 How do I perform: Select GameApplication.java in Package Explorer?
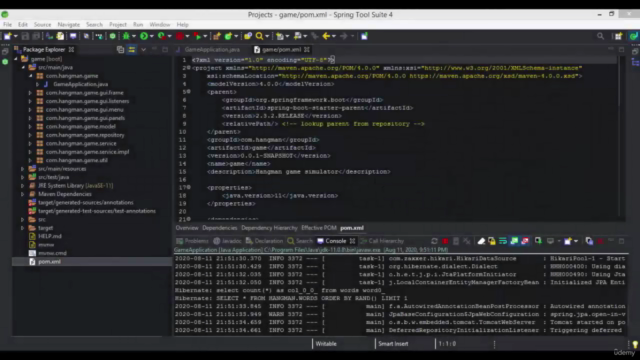(x=80, y=84)
